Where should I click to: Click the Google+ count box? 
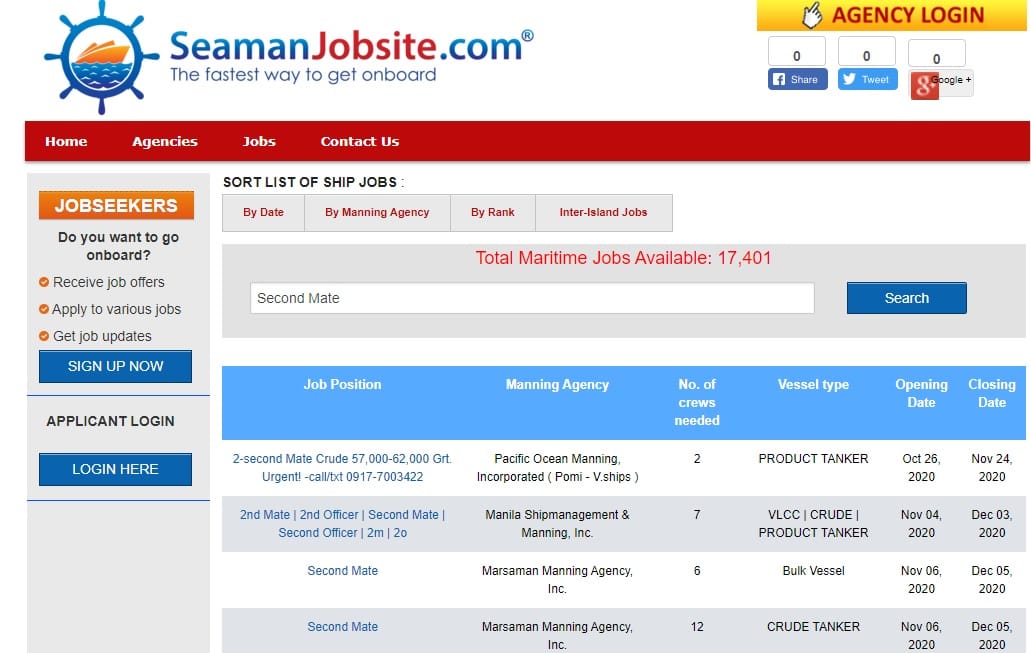click(936, 54)
